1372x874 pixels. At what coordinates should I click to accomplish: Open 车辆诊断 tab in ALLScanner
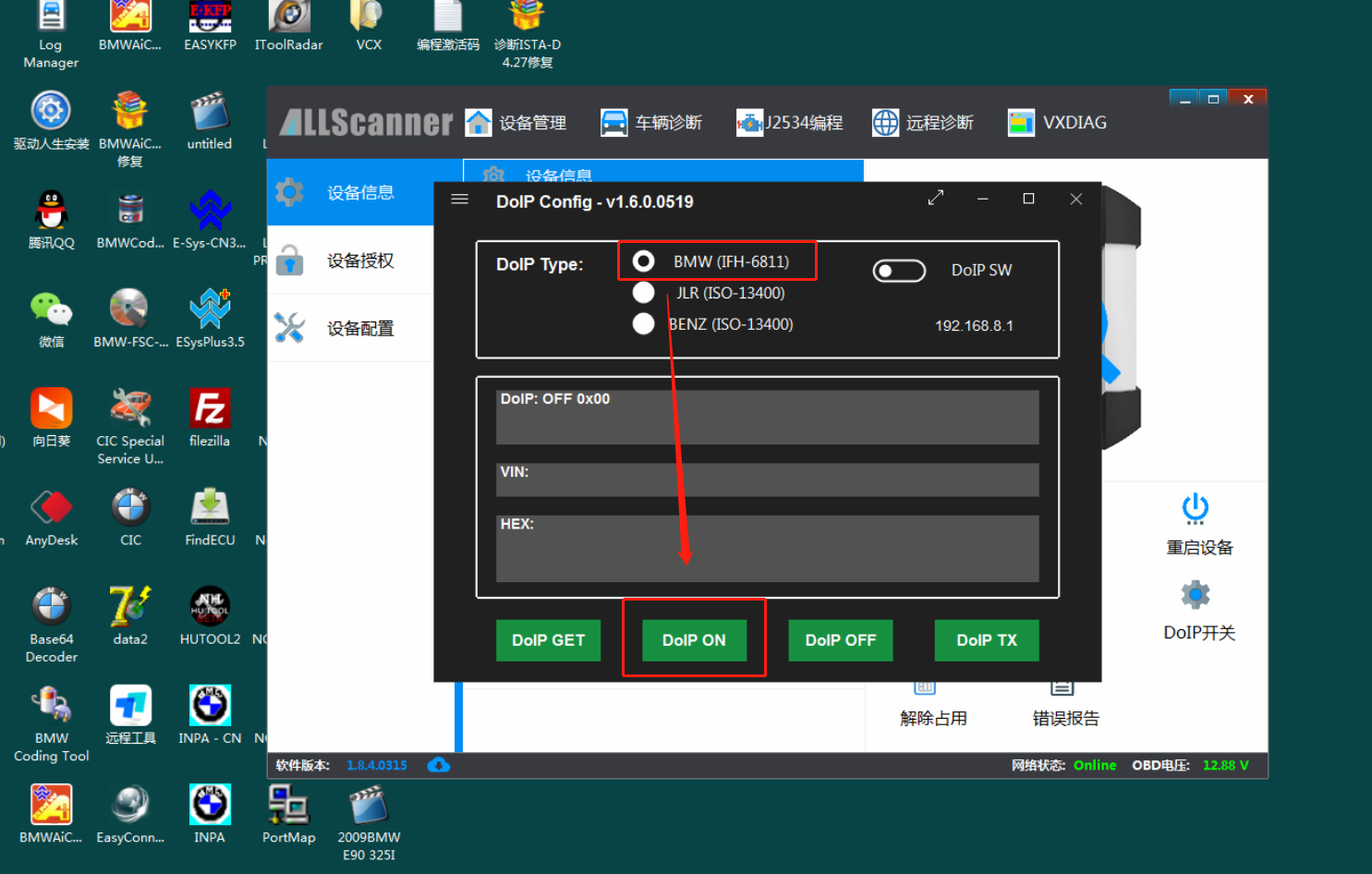(x=651, y=123)
